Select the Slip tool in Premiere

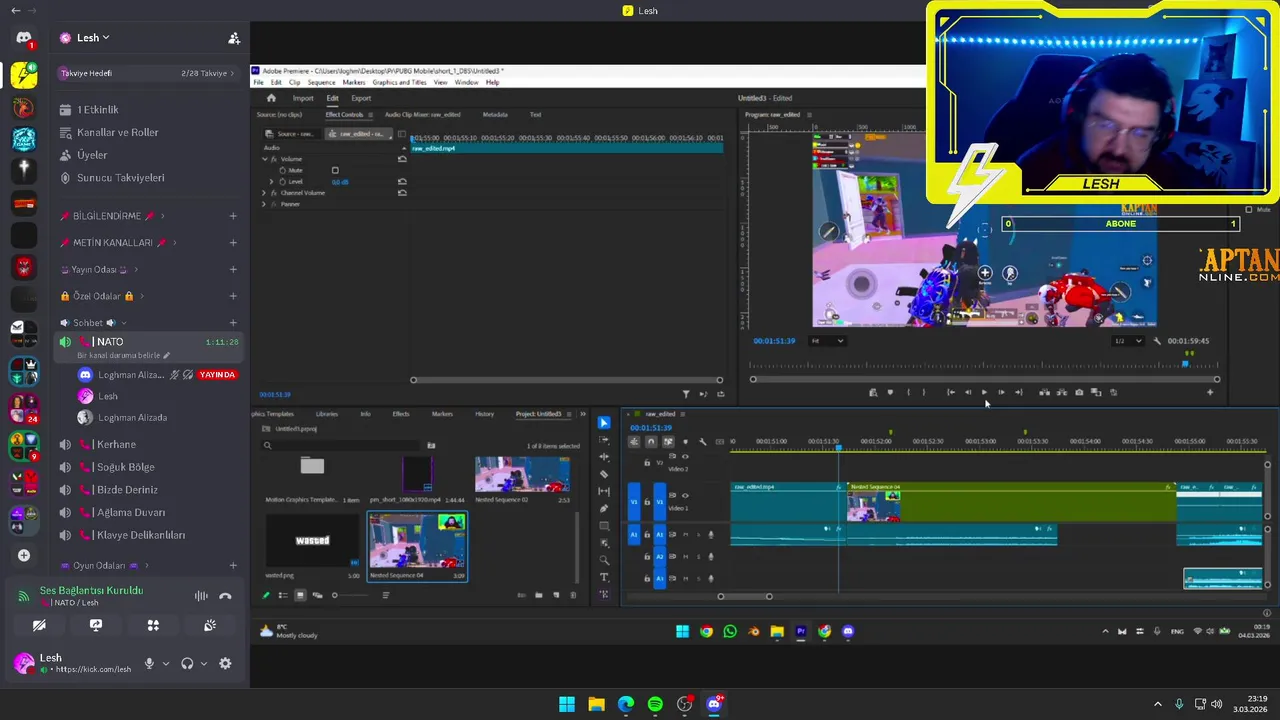[x=604, y=491]
